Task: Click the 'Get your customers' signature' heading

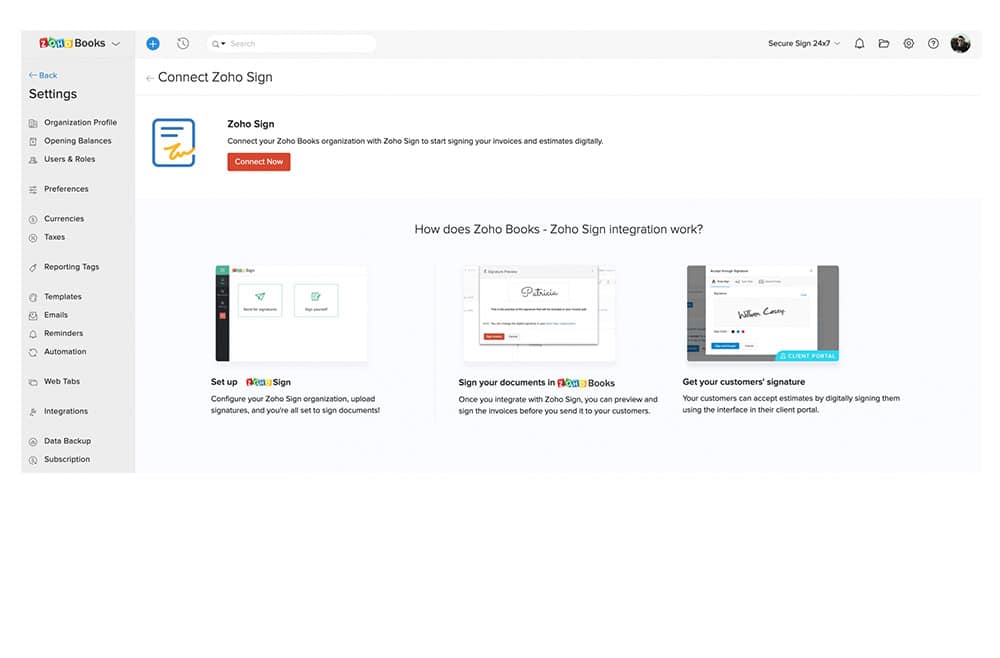Action: pyautogui.click(x=744, y=382)
